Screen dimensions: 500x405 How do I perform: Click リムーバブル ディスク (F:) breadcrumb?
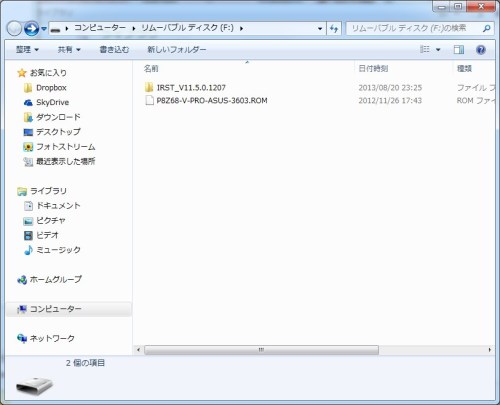(187, 28)
